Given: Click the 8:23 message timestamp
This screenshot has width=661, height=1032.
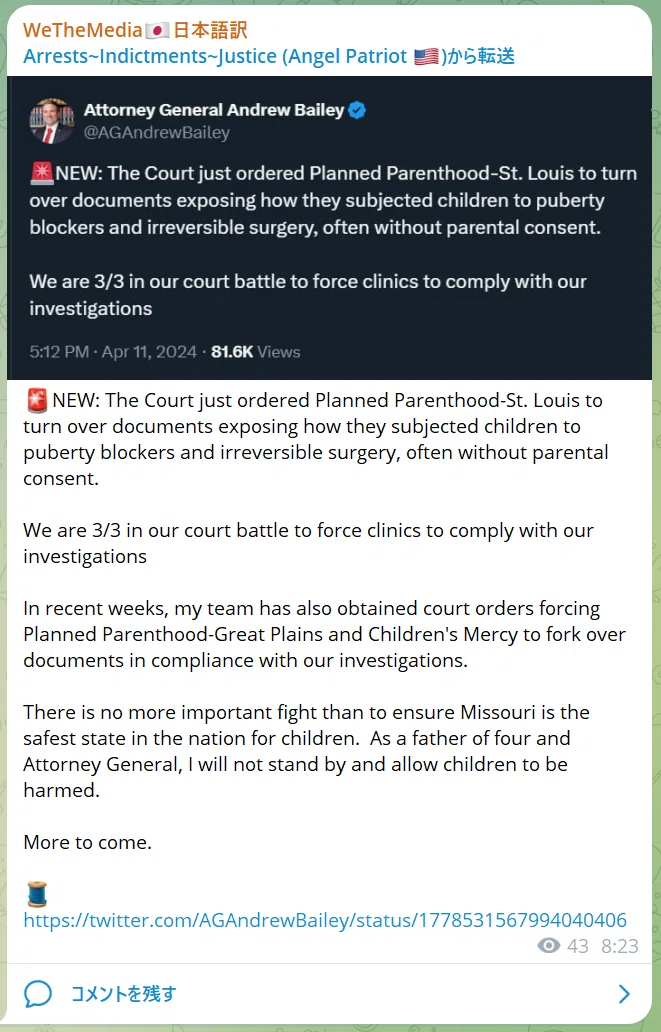Looking at the screenshot, I should pos(620,946).
